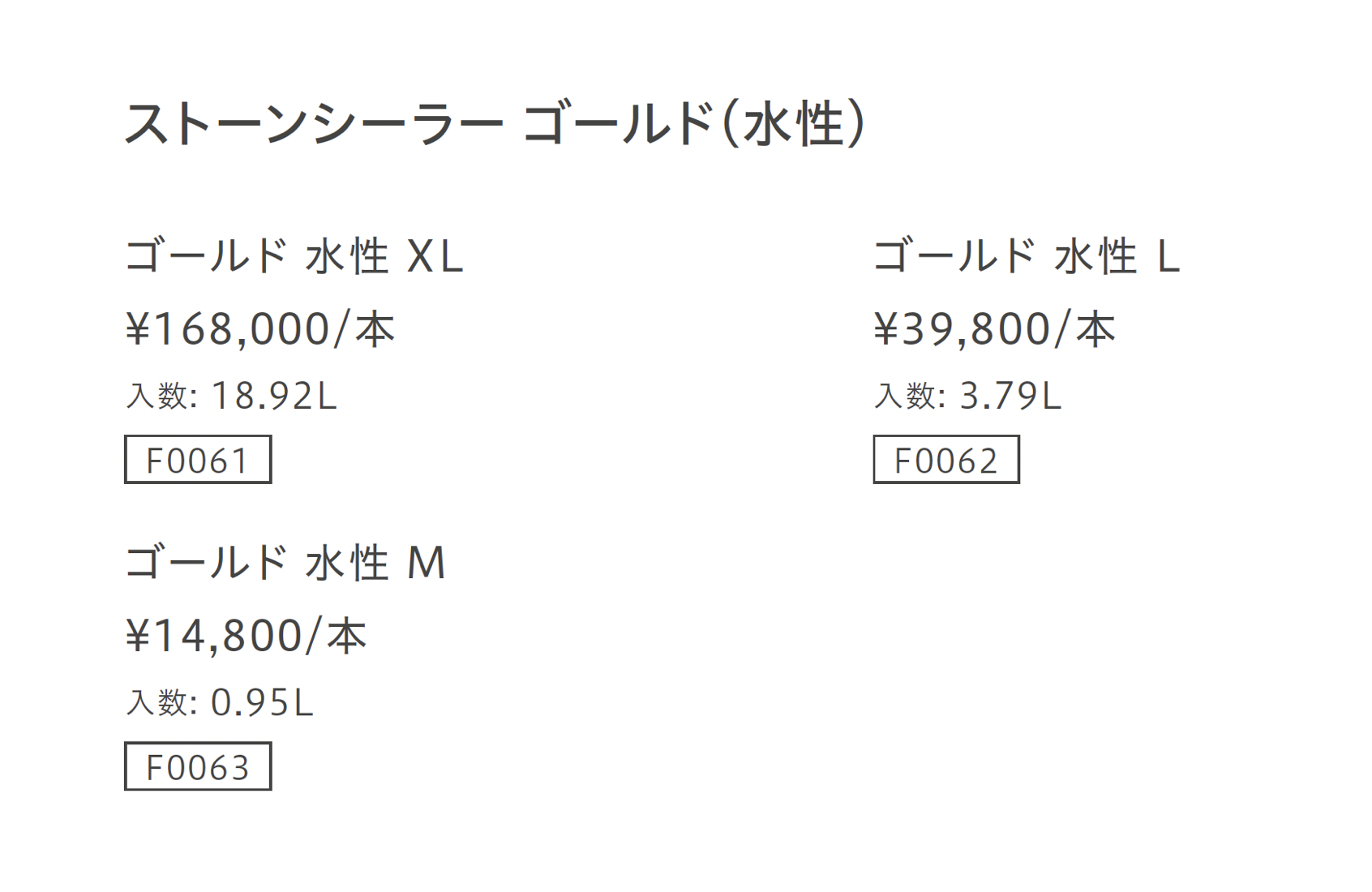The image size is (1372, 892).
Task: Open the ゴールド 水性 XL product name
Action: click(294, 256)
